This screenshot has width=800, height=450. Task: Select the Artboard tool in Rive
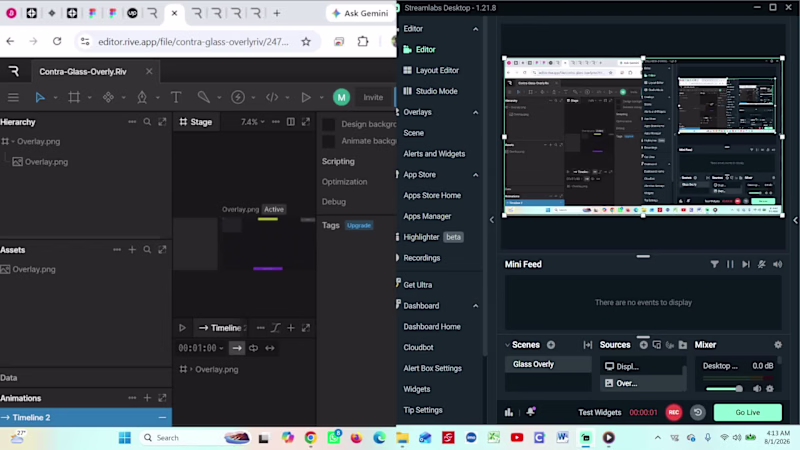[x=74, y=97]
